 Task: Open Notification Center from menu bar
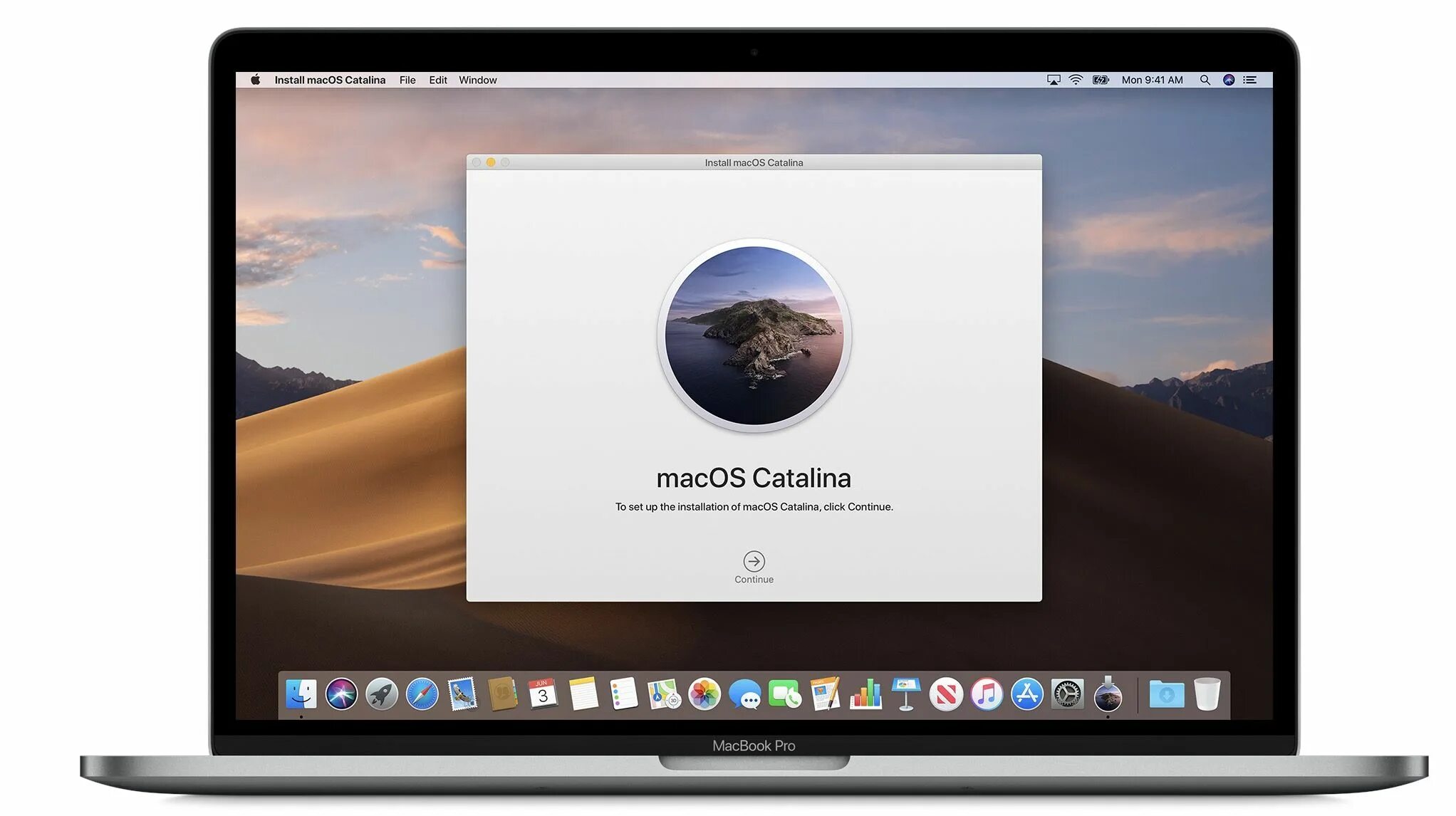(x=1250, y=80)
